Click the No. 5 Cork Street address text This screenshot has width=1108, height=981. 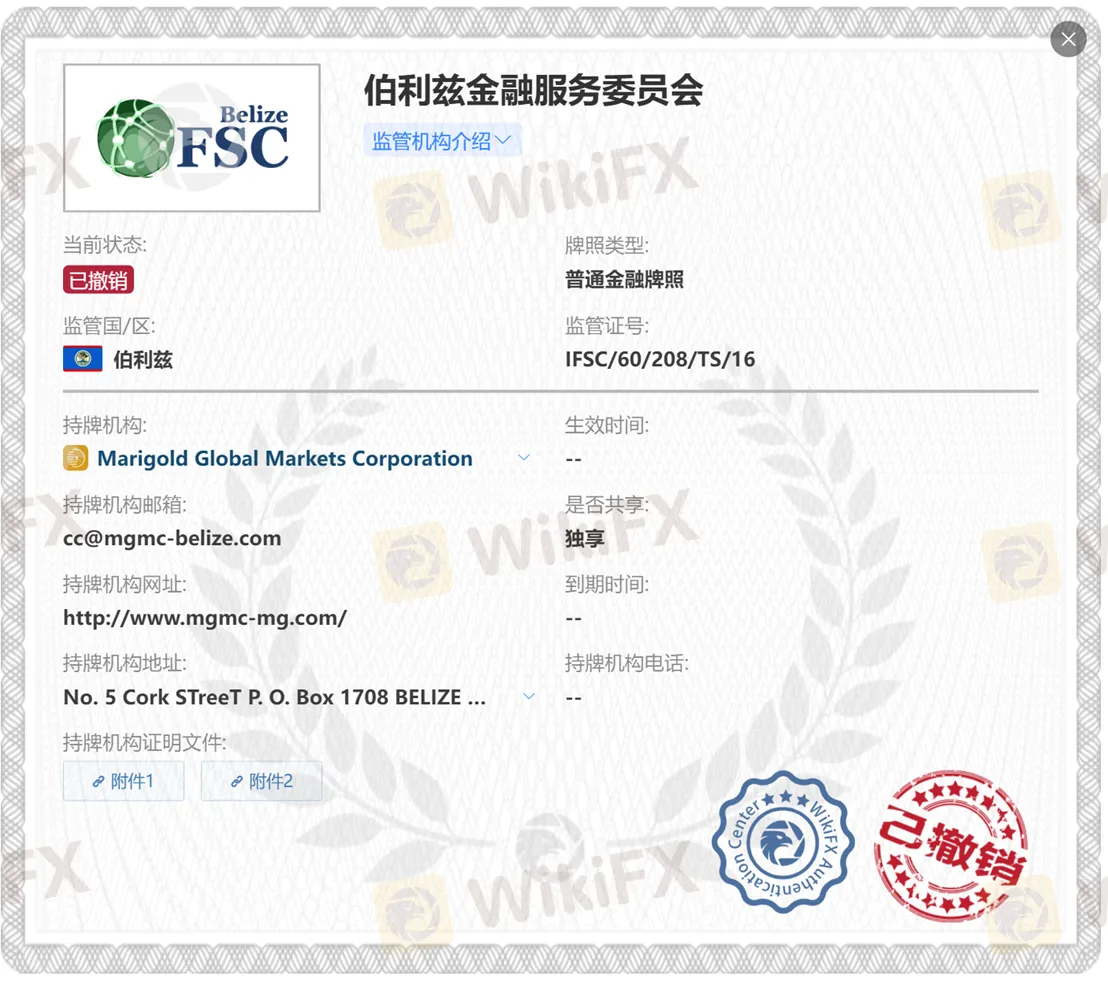(275, 697)
